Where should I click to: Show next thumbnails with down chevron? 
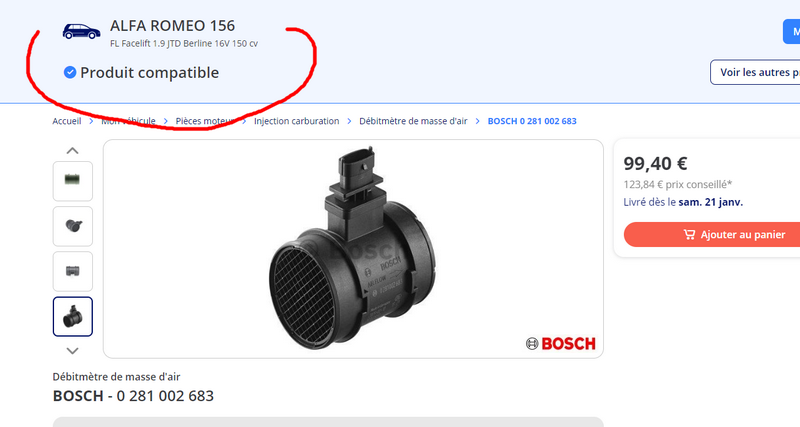(72, 351)
